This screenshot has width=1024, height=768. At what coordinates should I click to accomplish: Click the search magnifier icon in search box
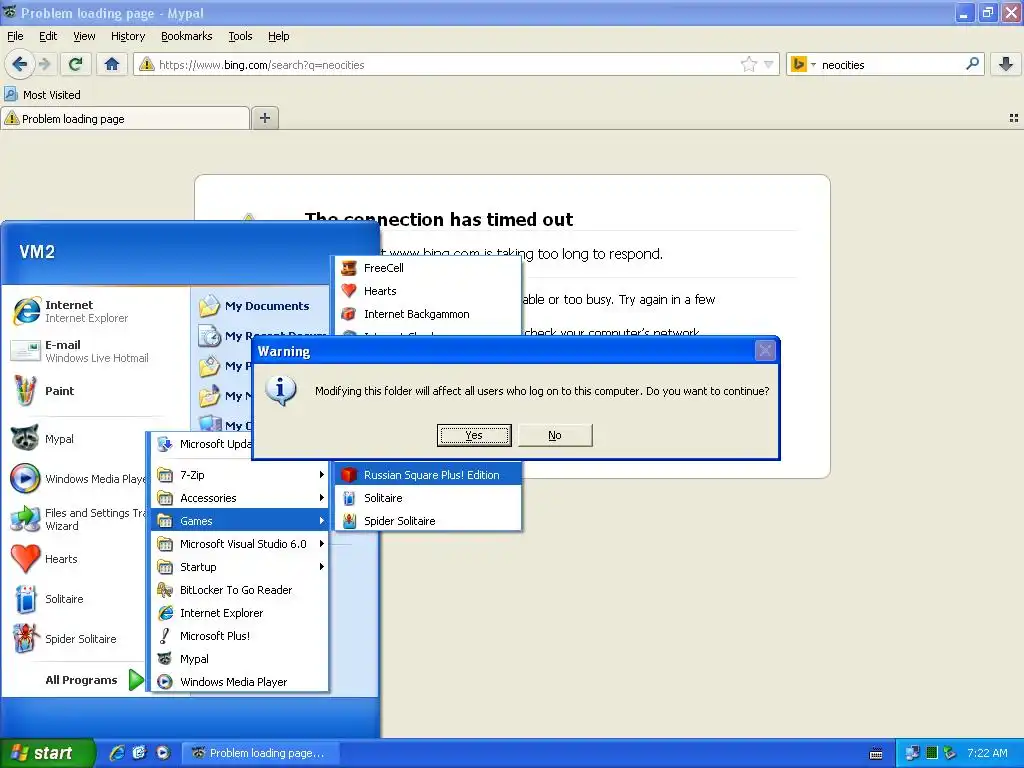coord(972,64)
